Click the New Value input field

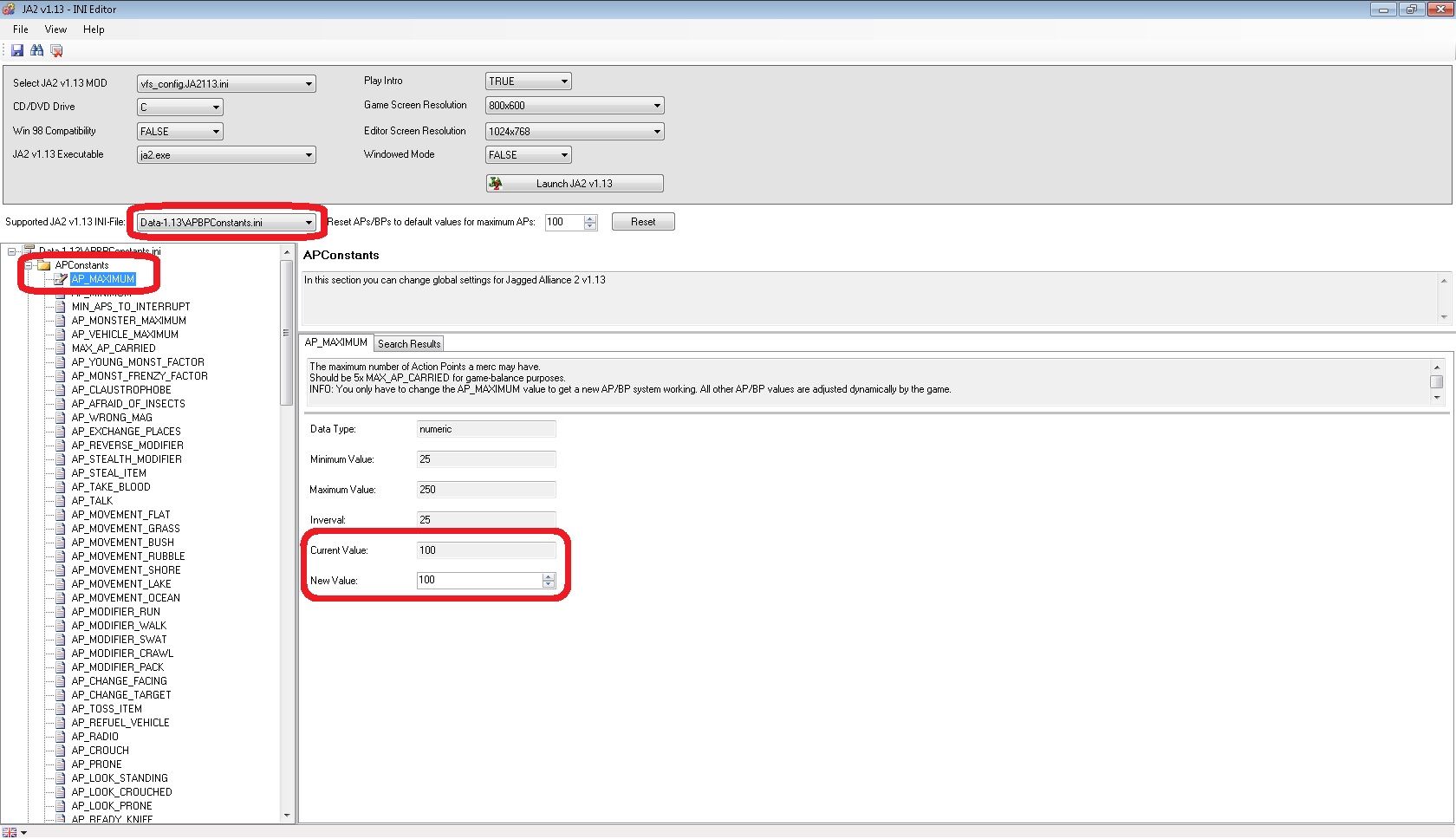point(478,581)
